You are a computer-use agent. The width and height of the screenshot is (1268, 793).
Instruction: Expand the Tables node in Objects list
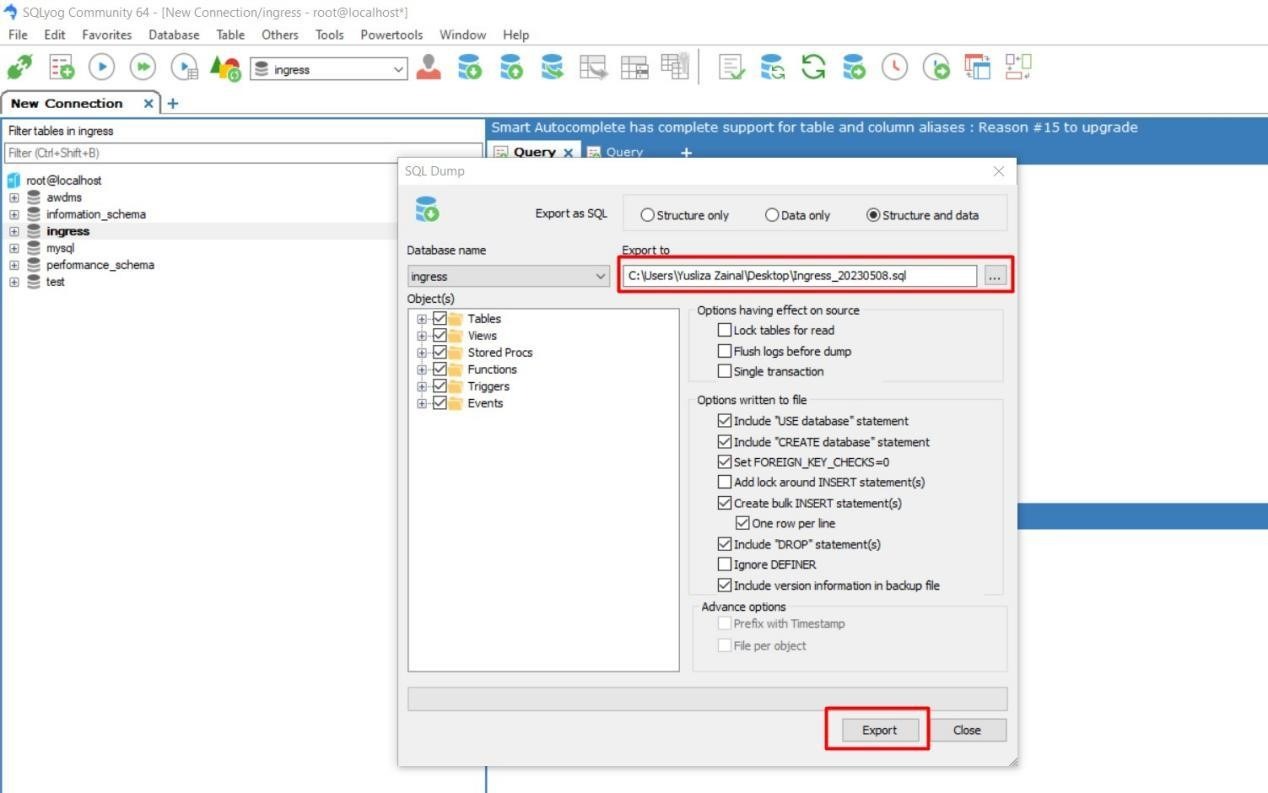click(421, 317)
